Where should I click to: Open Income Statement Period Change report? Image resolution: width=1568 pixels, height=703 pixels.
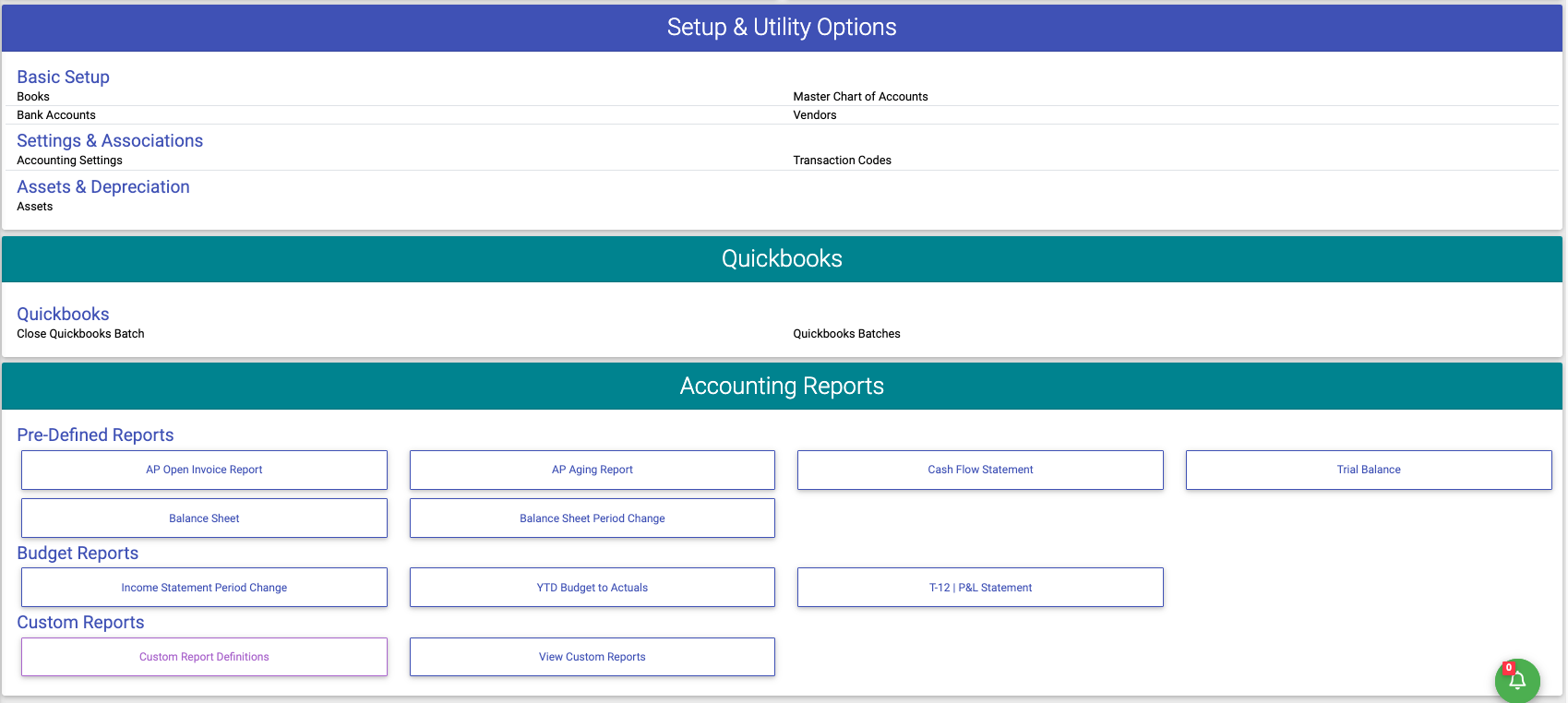click(204, 588)
